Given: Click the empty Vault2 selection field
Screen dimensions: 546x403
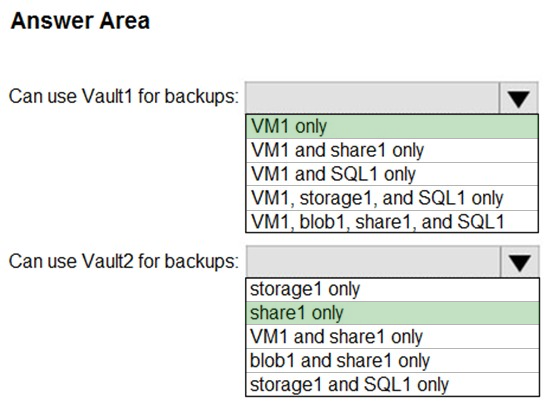Looking at the screenshot, I should point(373,262).
